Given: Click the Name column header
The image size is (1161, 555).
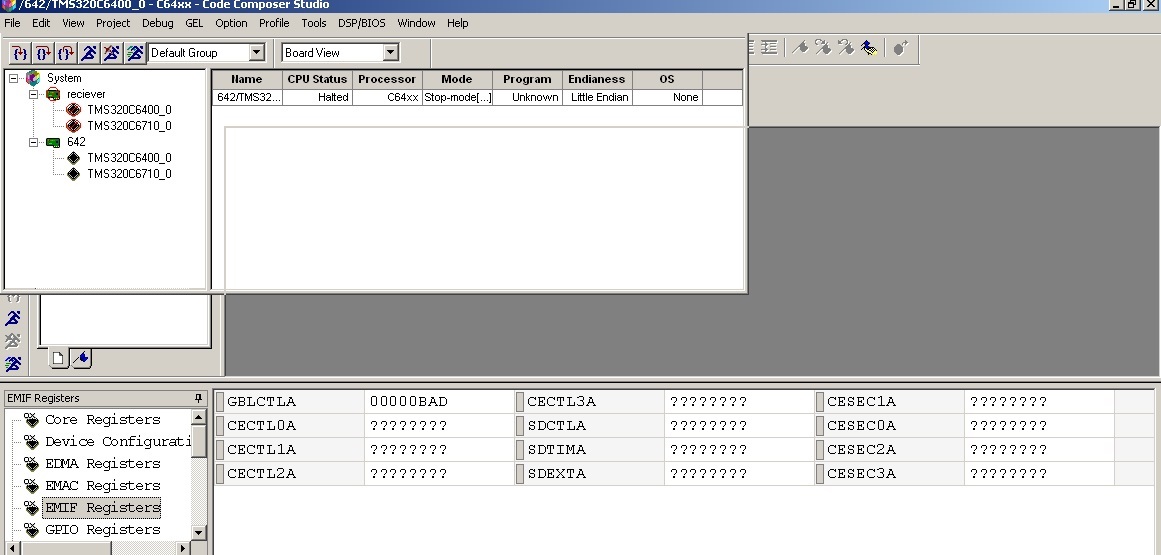Looking at the screenshot, I should (x=247, y=79).
